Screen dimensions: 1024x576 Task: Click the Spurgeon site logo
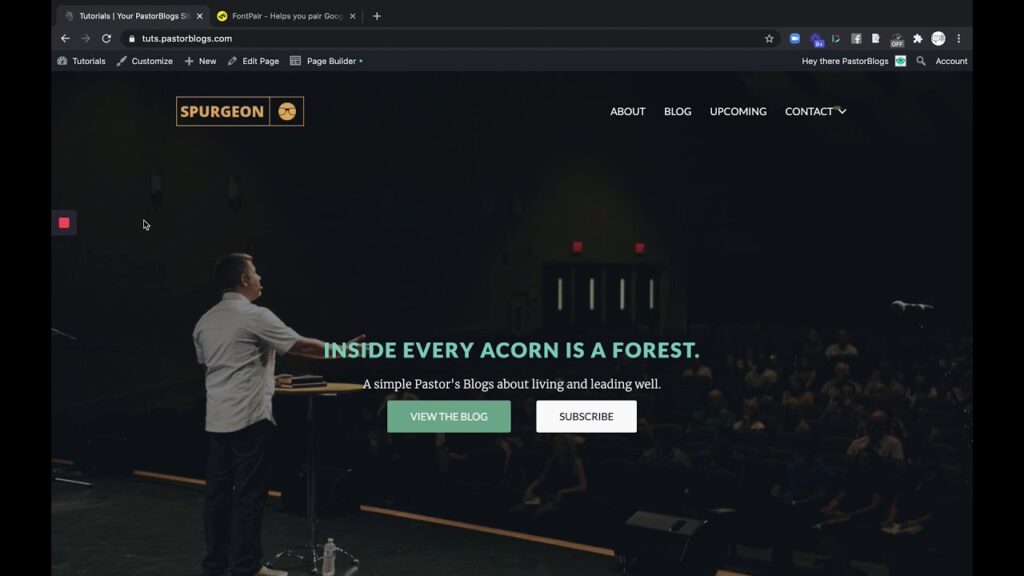pos(240,111)
